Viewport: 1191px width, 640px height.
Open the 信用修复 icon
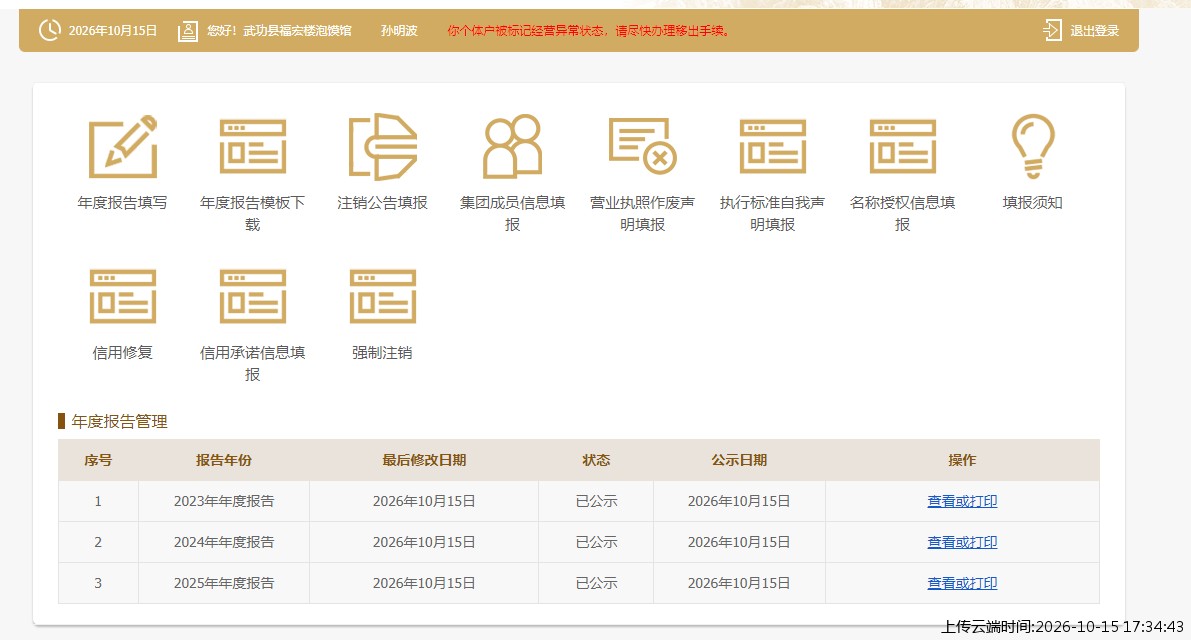(x=123, y=296)
